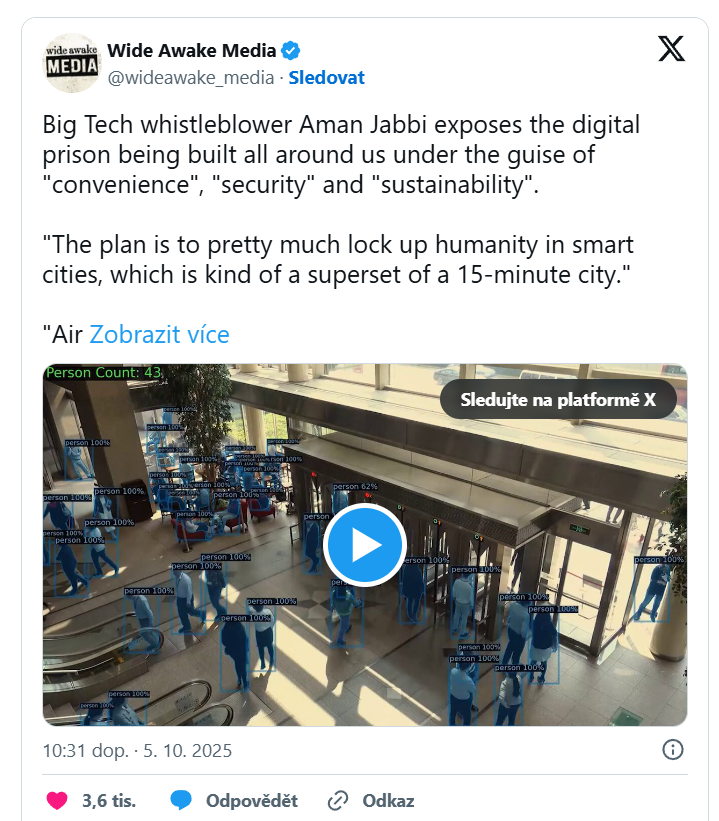Open the X logo link
The image size is (719, 821).
671,48
